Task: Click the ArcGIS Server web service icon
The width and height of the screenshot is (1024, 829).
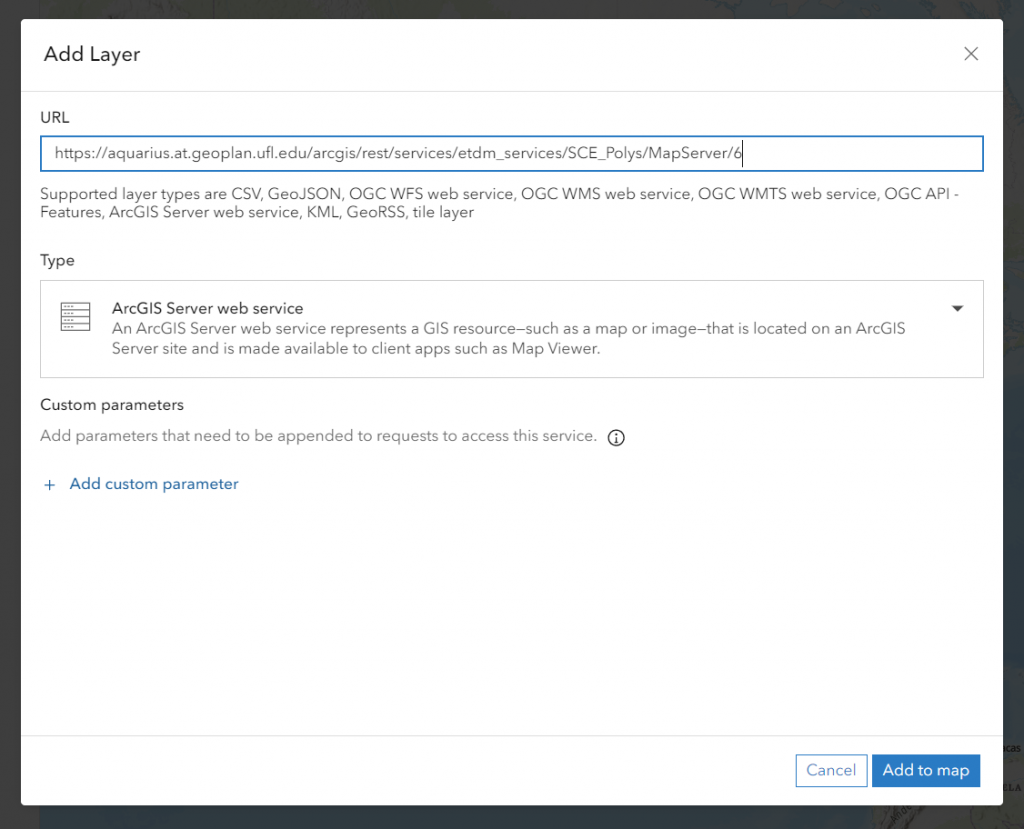Action: coord(75,317)
